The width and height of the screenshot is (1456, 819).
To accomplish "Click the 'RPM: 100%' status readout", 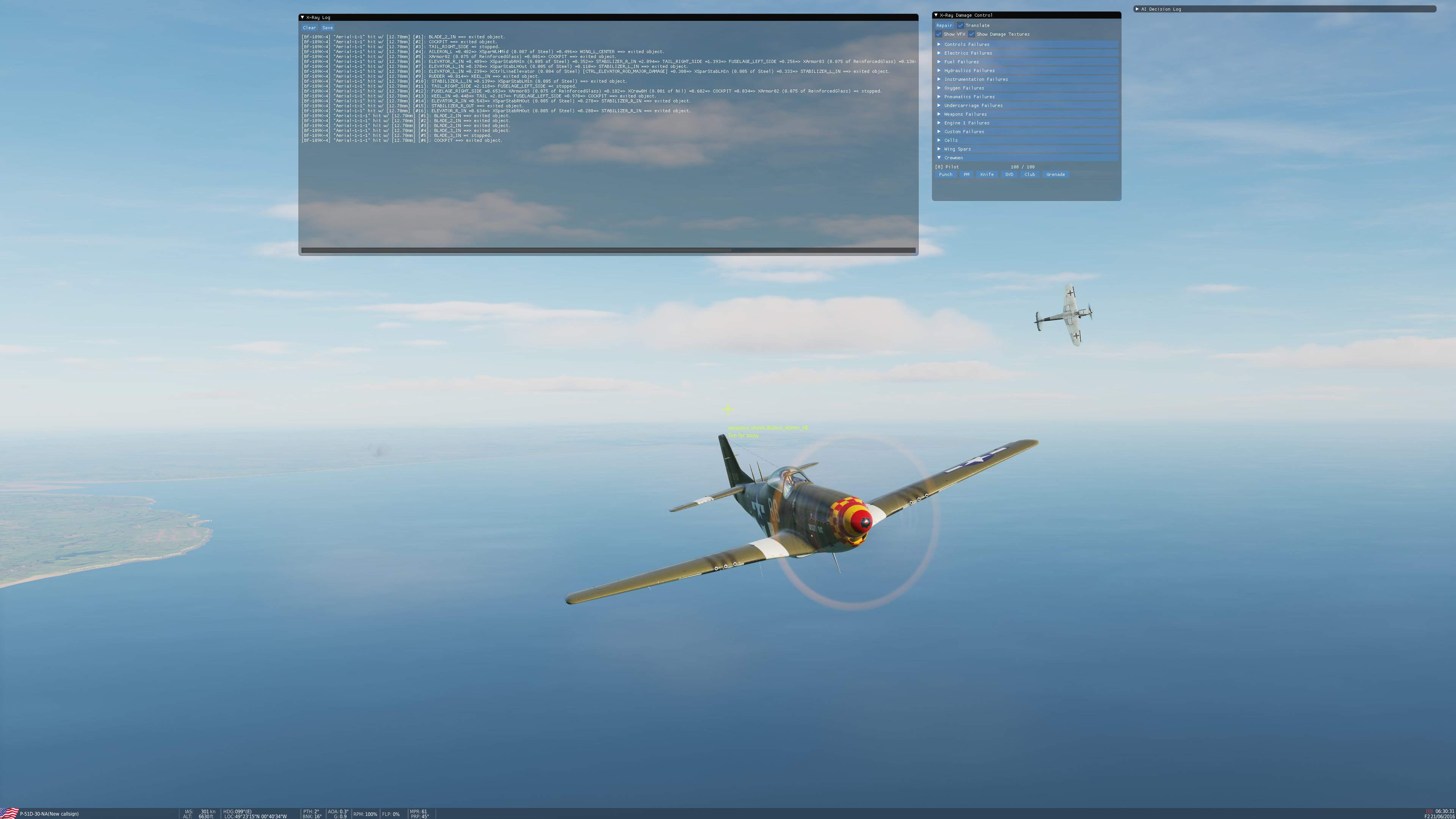I will [365, 814].
